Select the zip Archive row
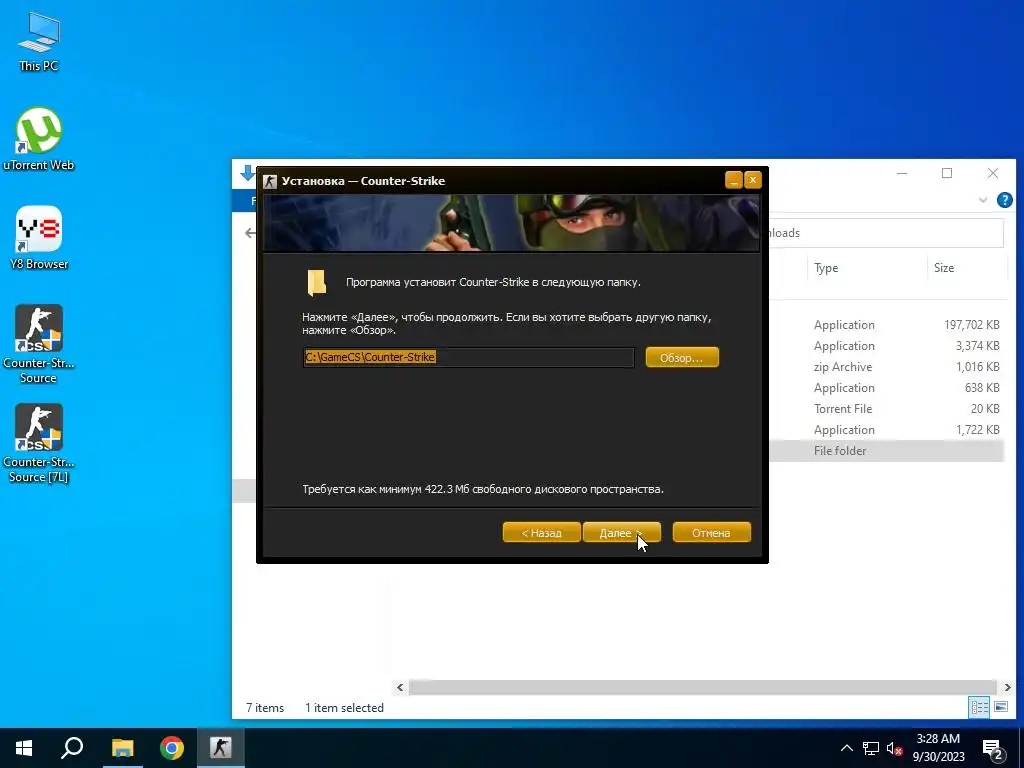This screenshot has width=1024, height=768. point(887,366)
